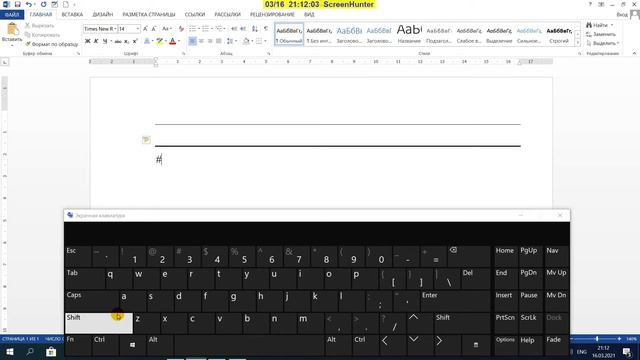The image size is (640, 360).
Task: Open line spacing options
Action: click(x=230, y=41)
